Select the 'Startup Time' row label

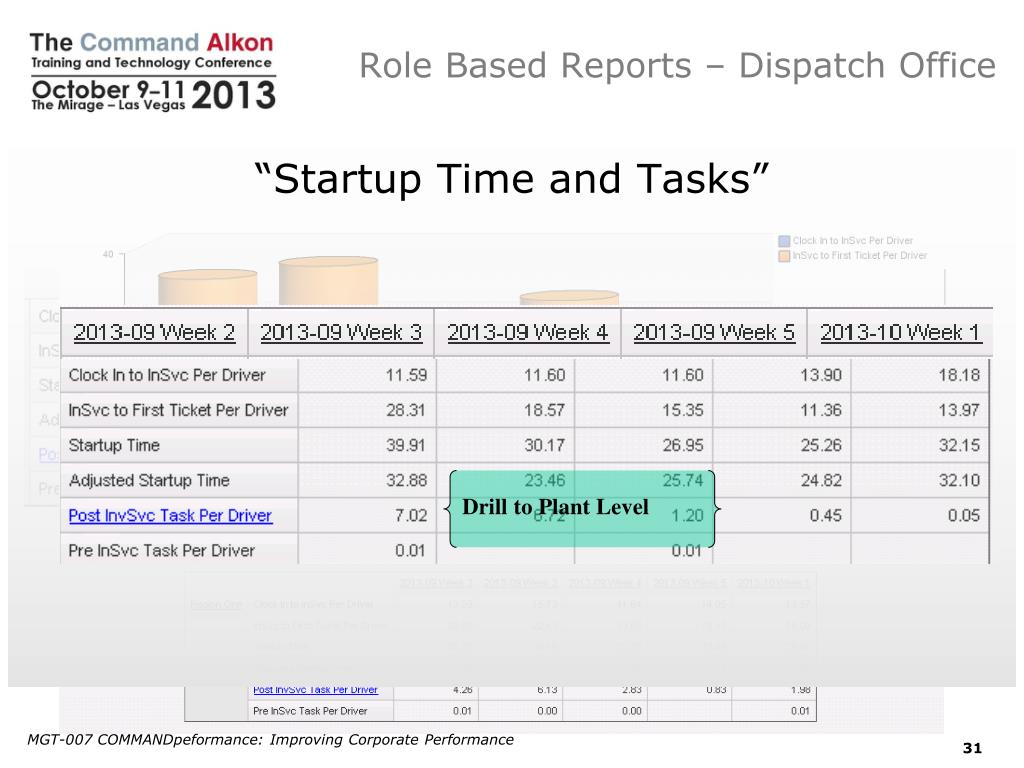pos(114,445)
